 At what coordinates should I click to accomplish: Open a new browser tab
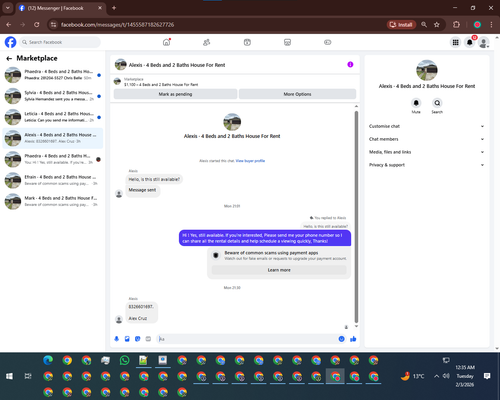(x=114, y=8)
